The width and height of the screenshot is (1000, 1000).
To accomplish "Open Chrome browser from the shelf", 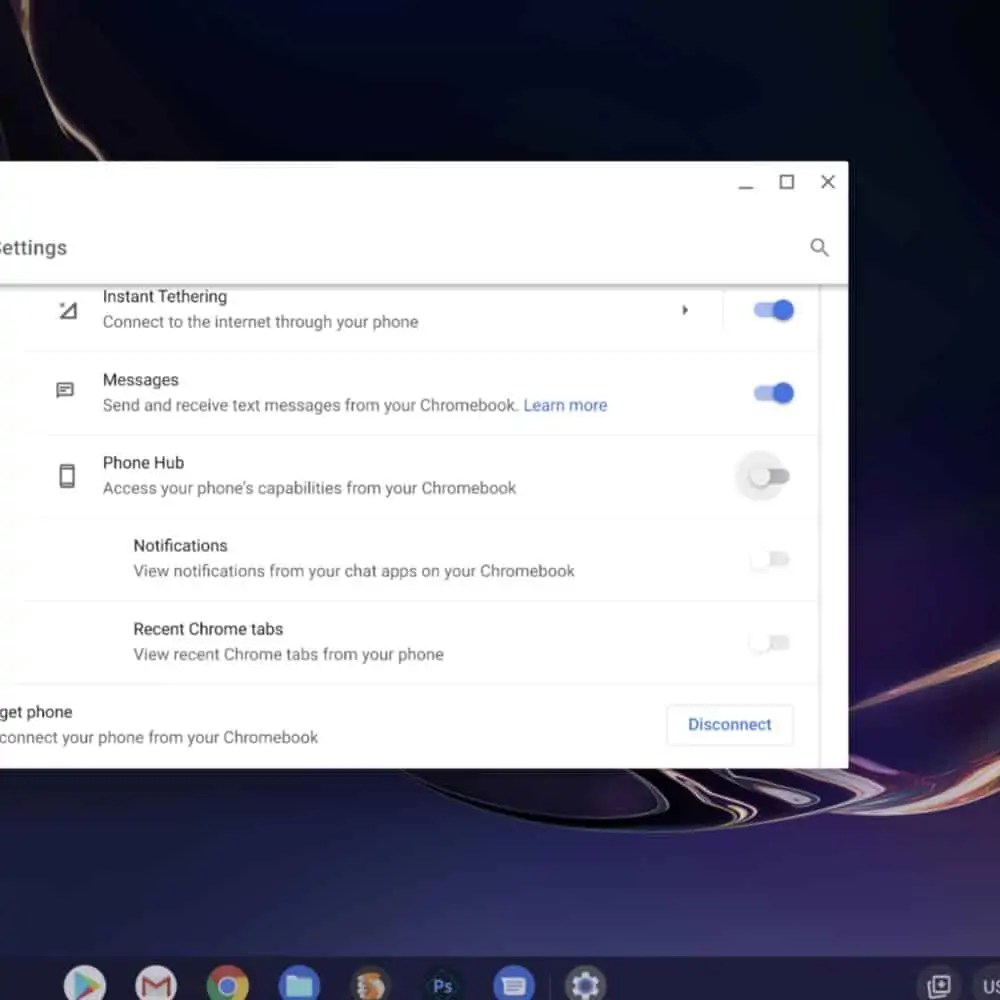I will 228,982.
